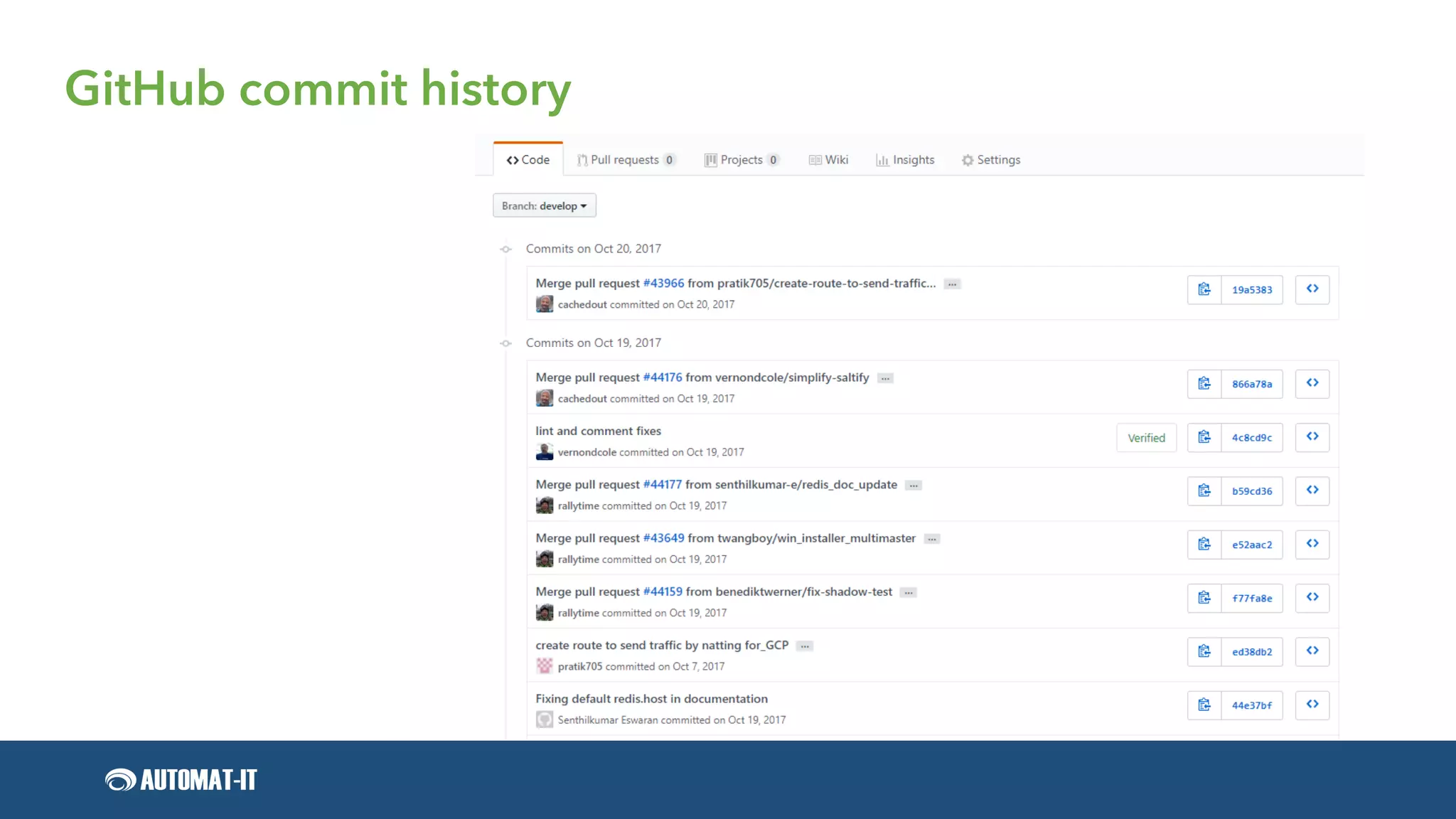Browse repository at commit b59cd36
Viewport: 1456px width, 819px height.
1312,491
